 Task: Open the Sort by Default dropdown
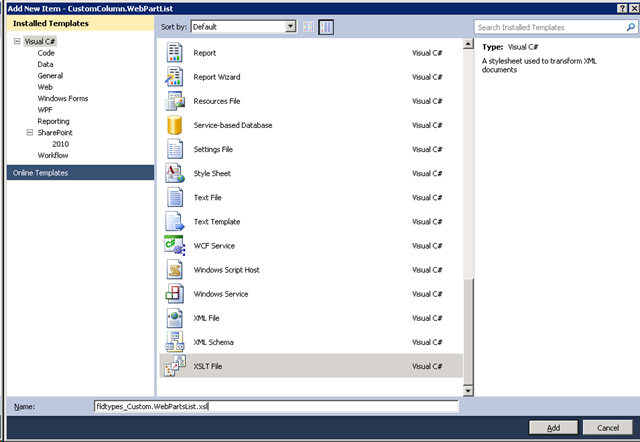(x=290, y=27)
